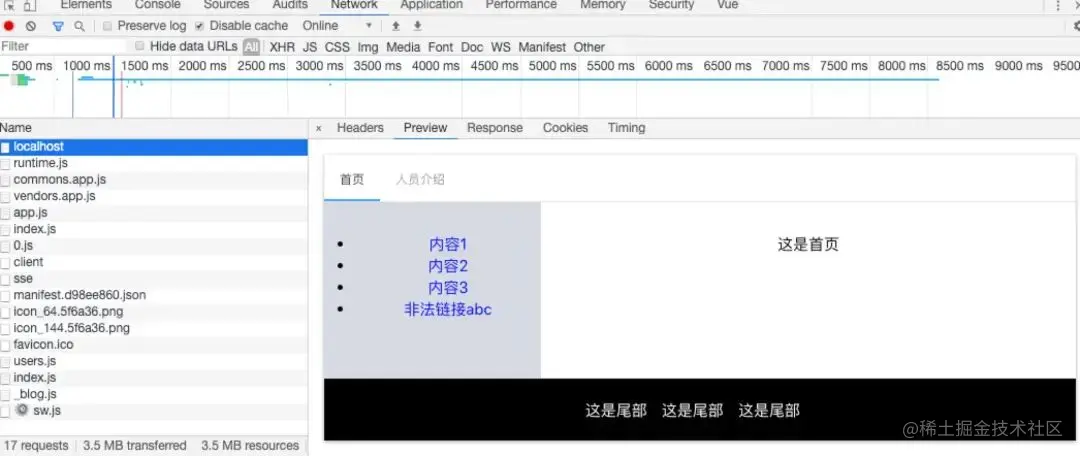
Task: Select the sw.js service worker request
Action: point(154,411)
